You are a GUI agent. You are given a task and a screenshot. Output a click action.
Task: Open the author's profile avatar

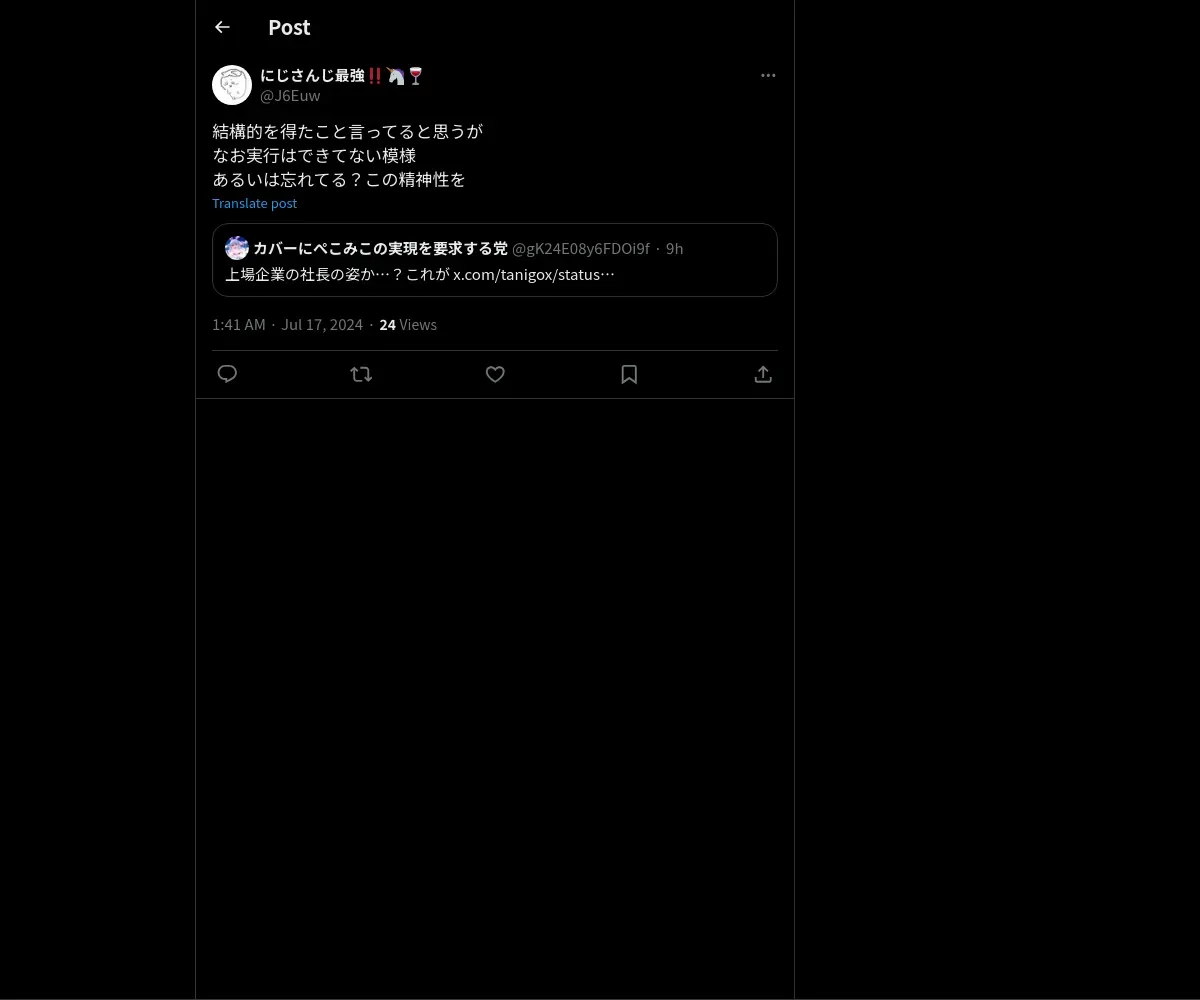[x=232, y=85]
